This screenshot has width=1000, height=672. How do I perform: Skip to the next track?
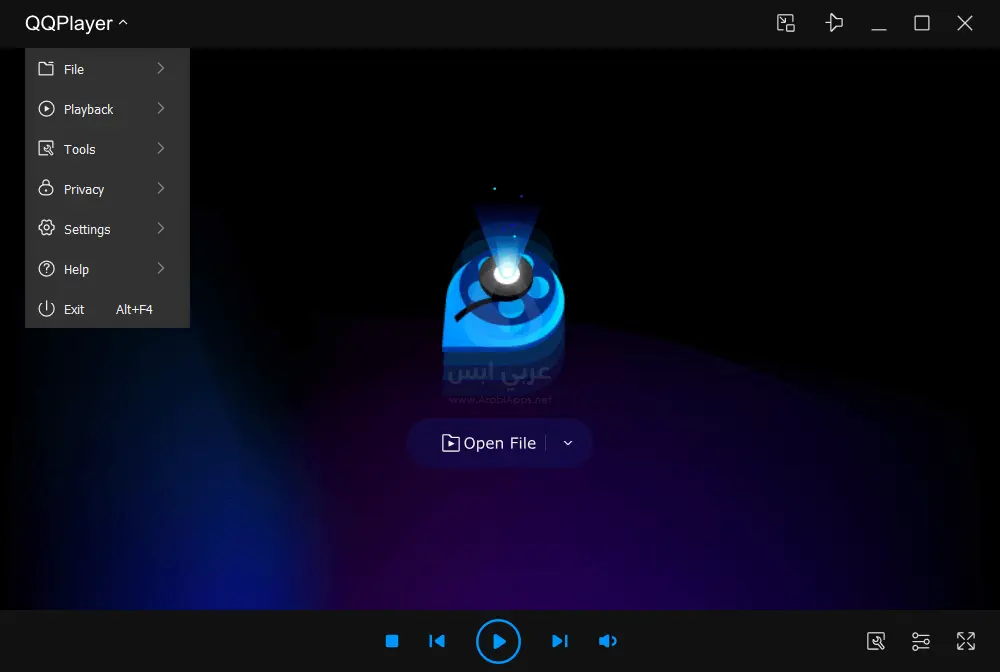[560, 641]
